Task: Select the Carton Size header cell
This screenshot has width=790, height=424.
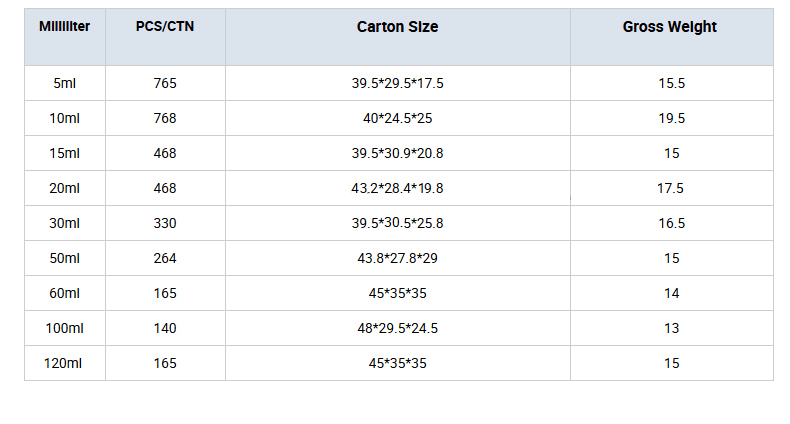Action: (398, 37)
